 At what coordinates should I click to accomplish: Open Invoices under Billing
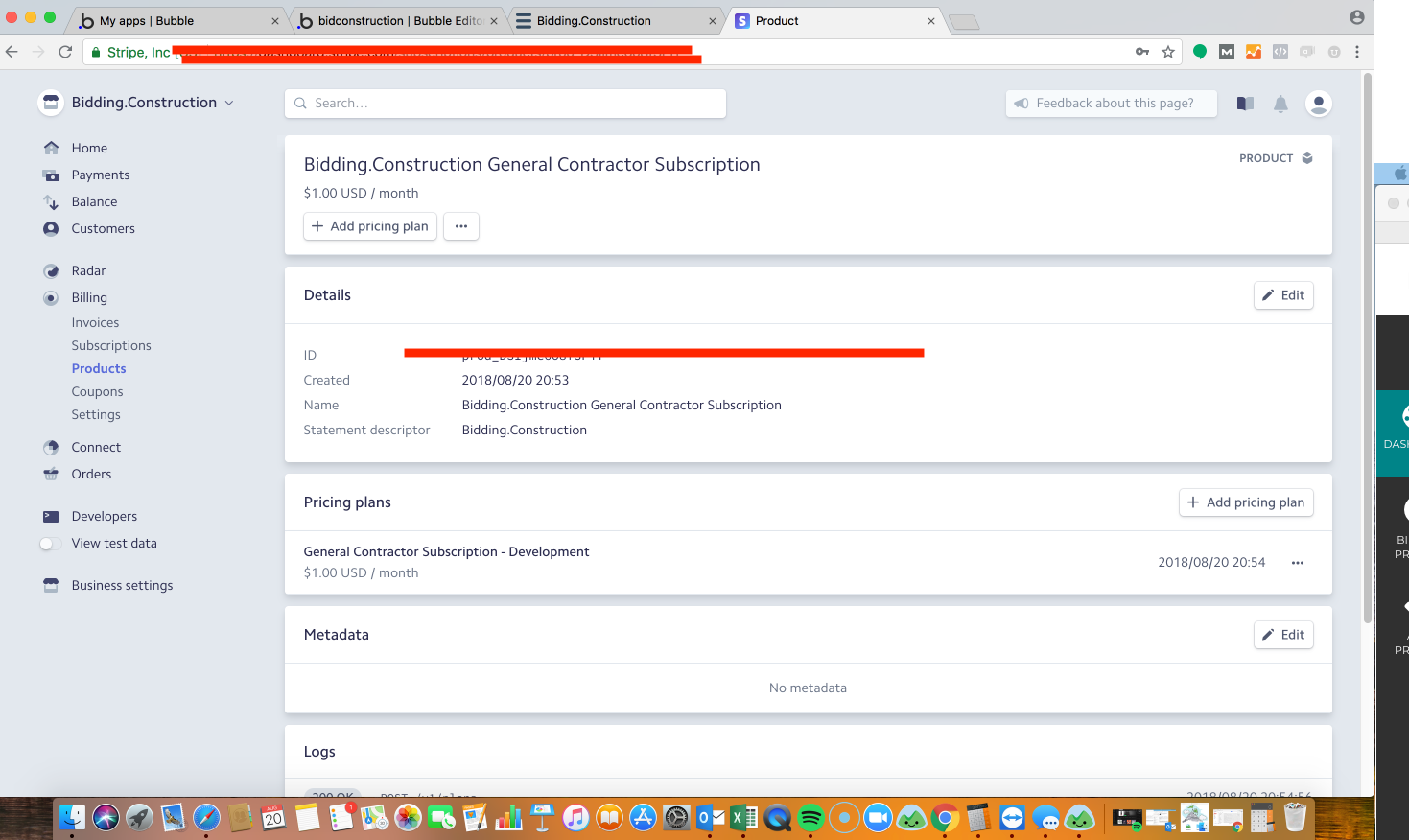click(x=95, y=323)
